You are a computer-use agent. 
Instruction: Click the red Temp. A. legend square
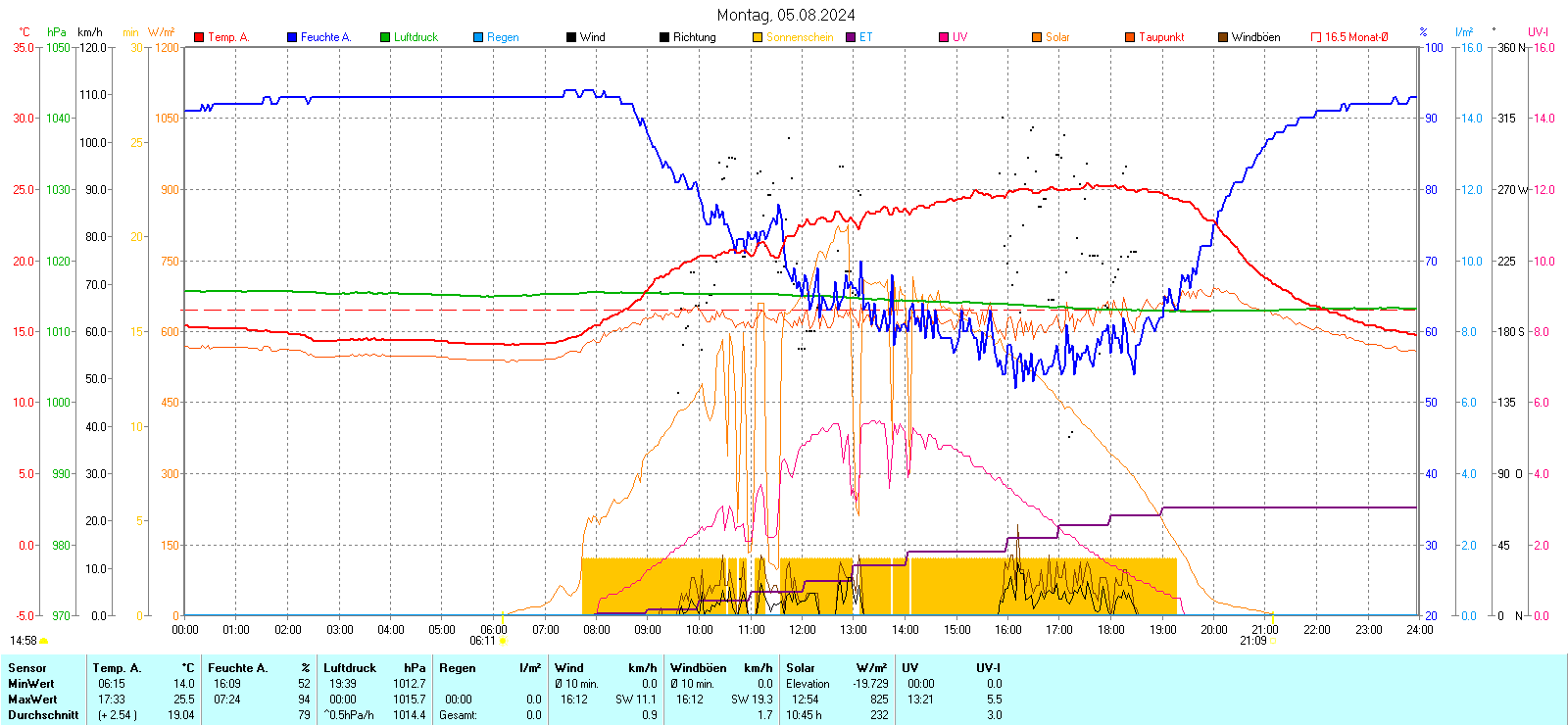[x=199, y=37]
